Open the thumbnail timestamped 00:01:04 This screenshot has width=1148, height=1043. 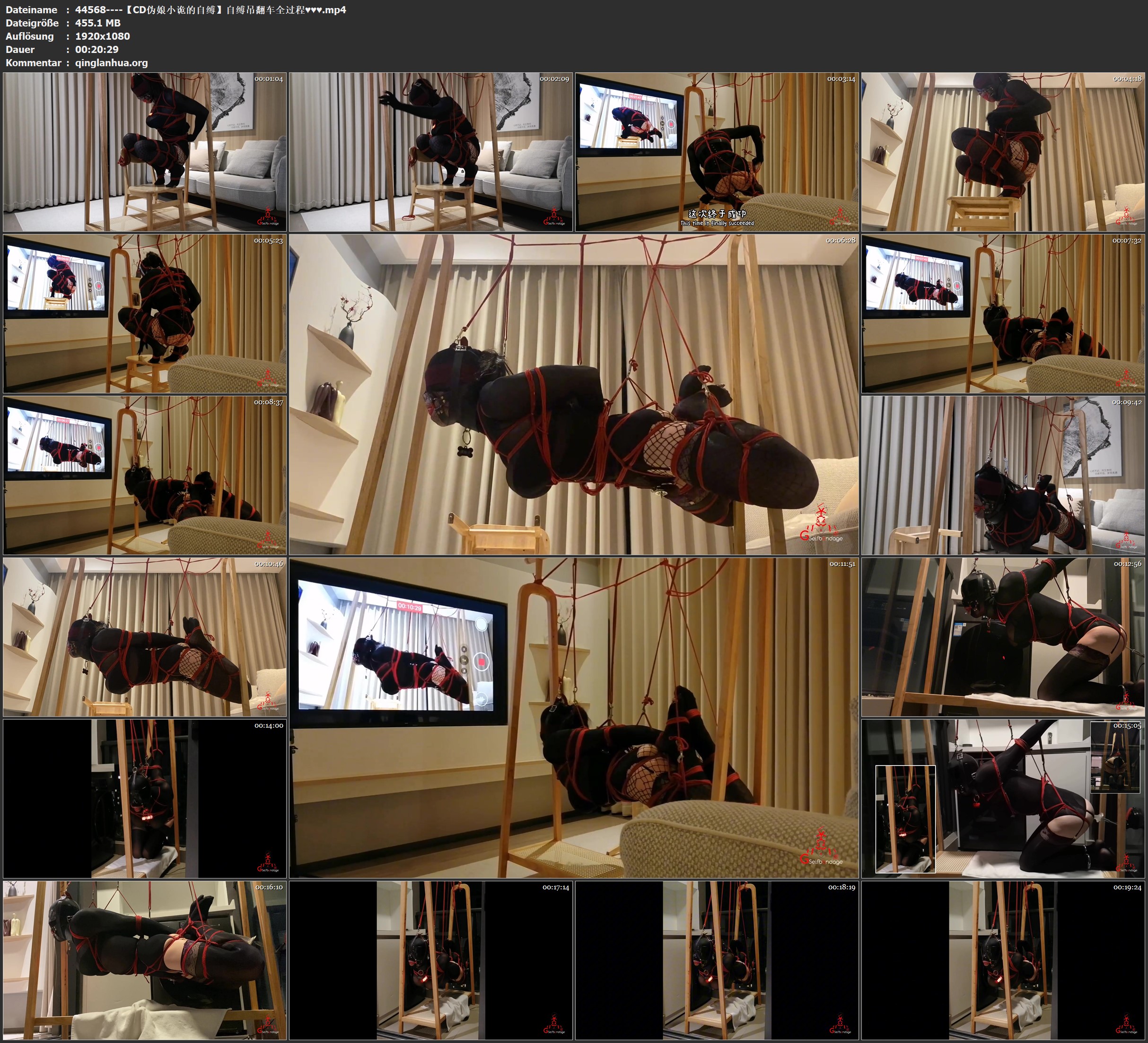pyautogui.click(x=145, y=151)
